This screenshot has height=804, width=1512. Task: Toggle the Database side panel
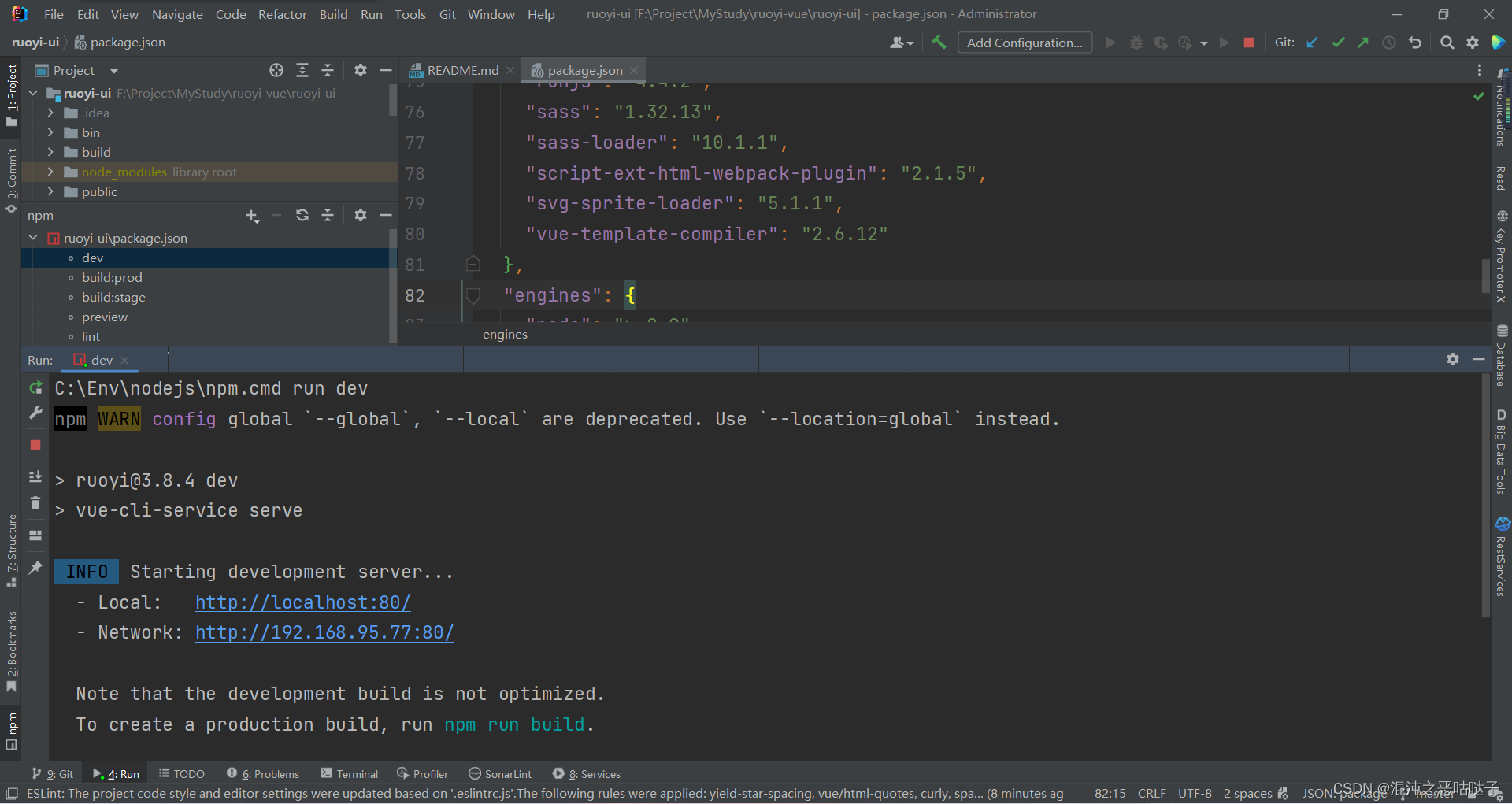coord(1502,355)
